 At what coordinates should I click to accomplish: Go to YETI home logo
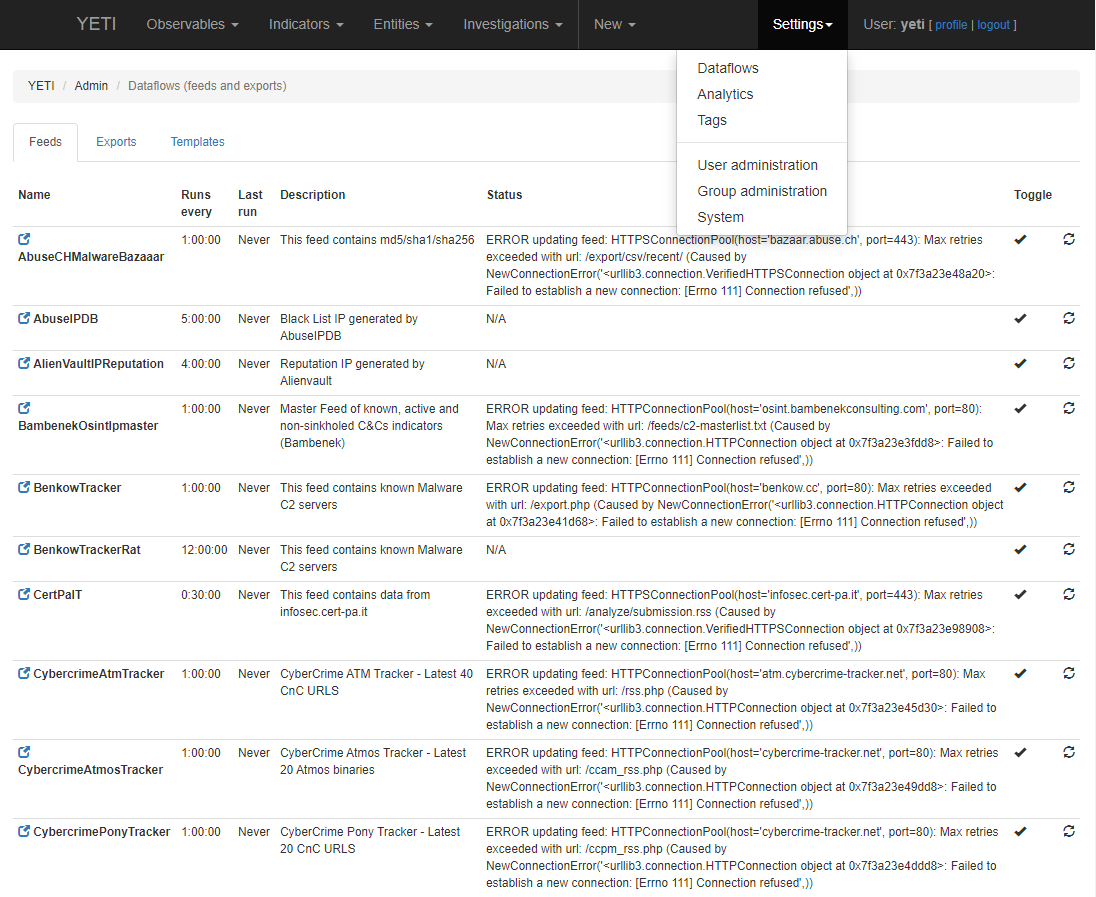pyautogui.click(x=96, y=24)
